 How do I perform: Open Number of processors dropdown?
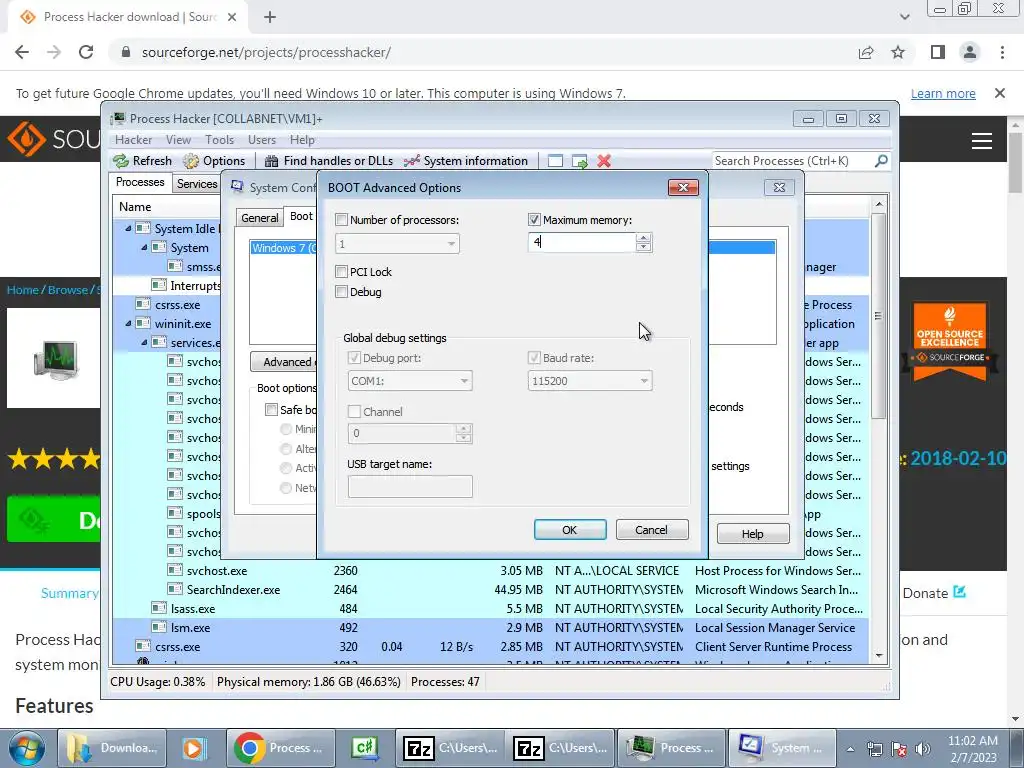pyautogui.click(x=397, y=244)
